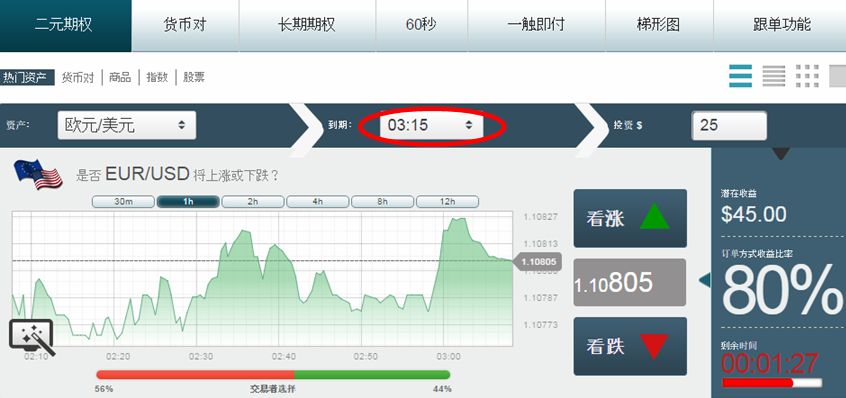Select the 2h chart timeframe

click(x=253, y=202)
